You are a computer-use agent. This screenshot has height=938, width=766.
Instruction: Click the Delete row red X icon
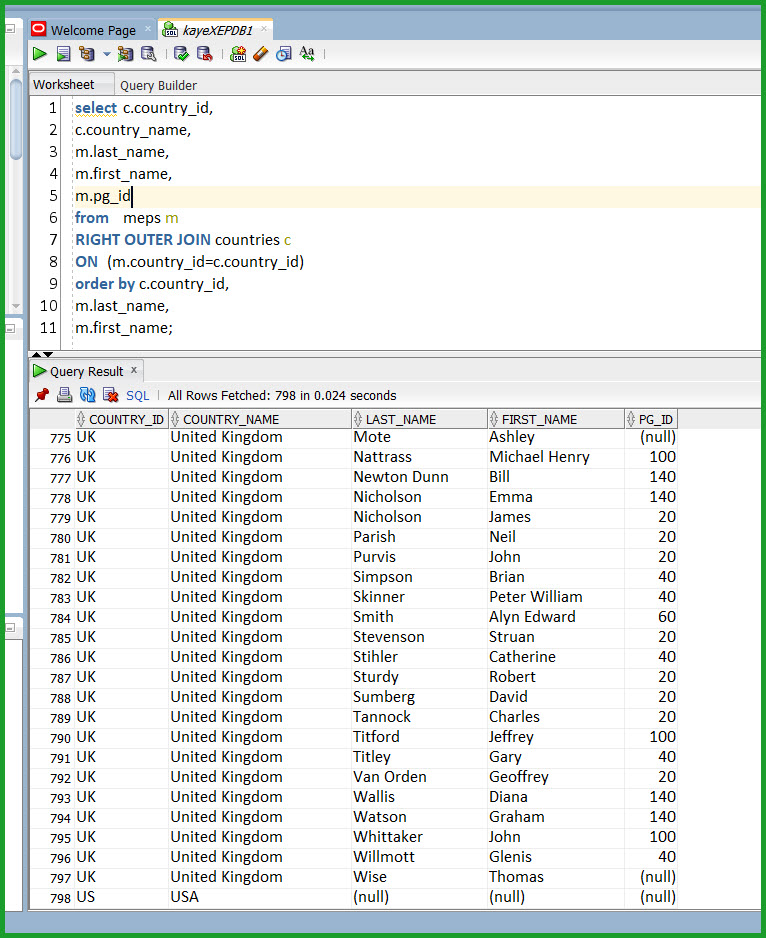pyautogui.click(x=110, y=395)
